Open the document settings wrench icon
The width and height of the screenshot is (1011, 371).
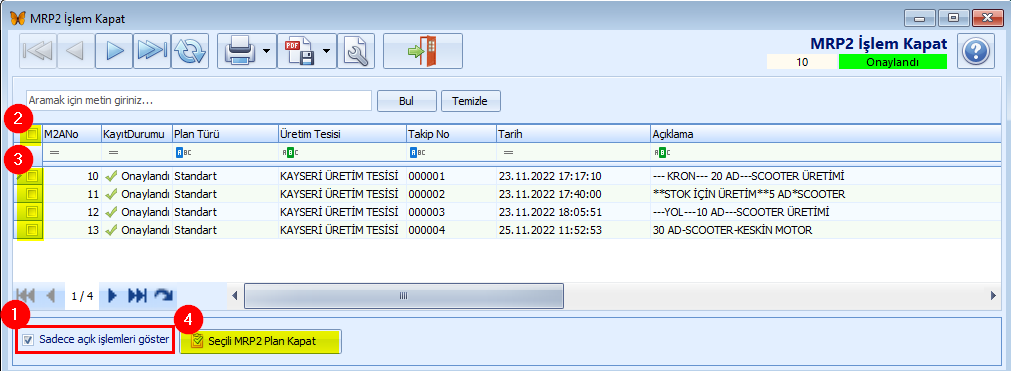point(355,51)
